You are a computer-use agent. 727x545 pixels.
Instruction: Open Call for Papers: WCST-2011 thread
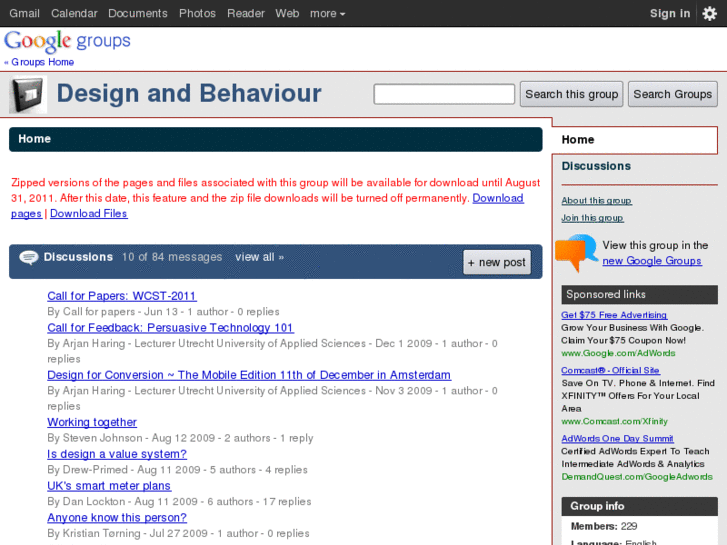[122, 296]
